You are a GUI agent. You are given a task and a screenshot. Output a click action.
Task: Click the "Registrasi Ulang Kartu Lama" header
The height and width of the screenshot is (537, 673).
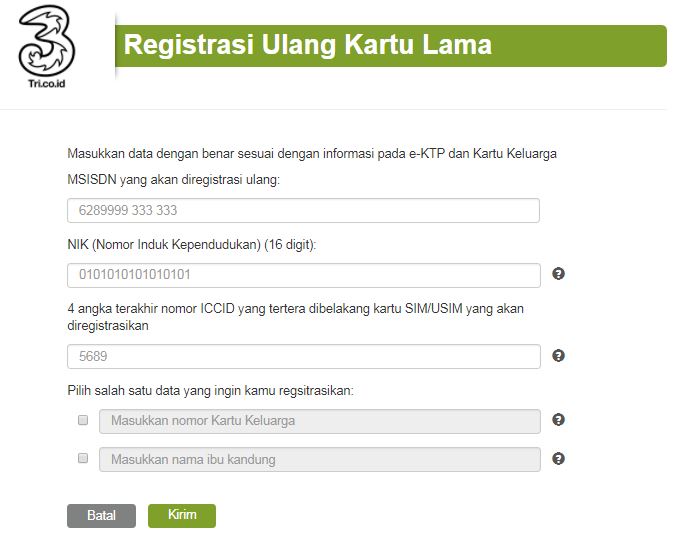point(308,45)
